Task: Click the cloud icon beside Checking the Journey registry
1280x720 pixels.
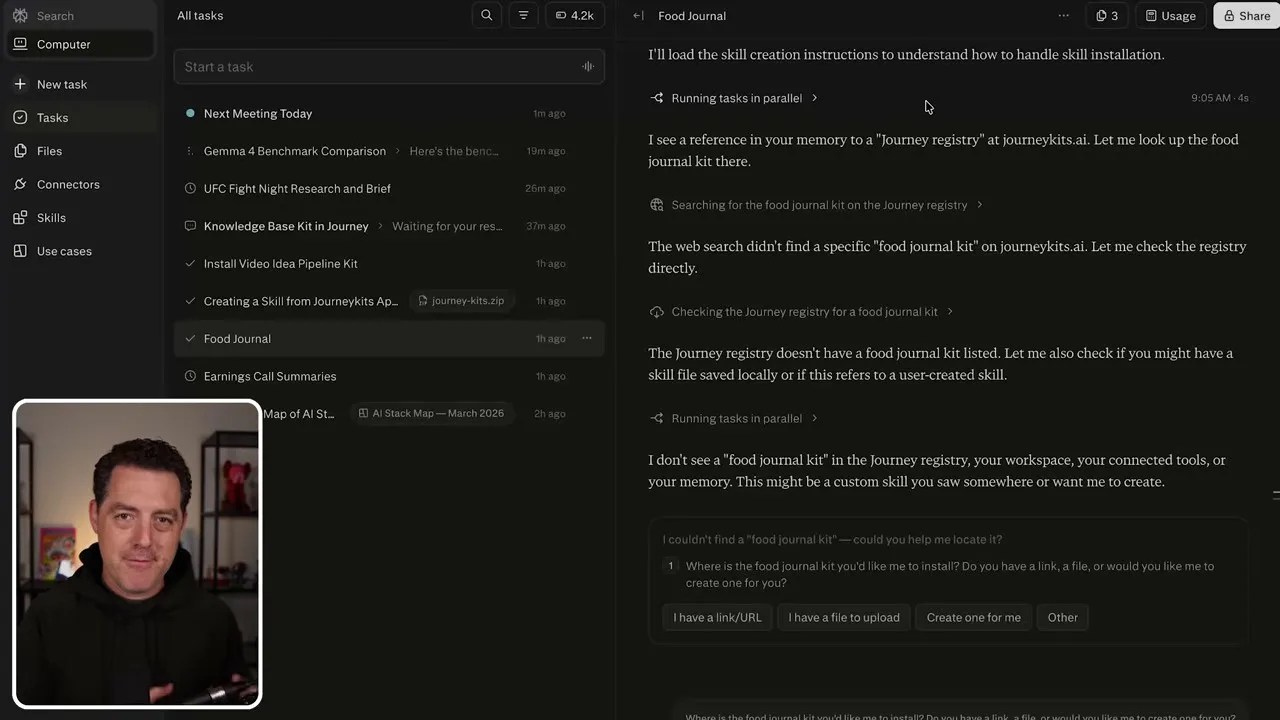Action: tap(657, 312)
